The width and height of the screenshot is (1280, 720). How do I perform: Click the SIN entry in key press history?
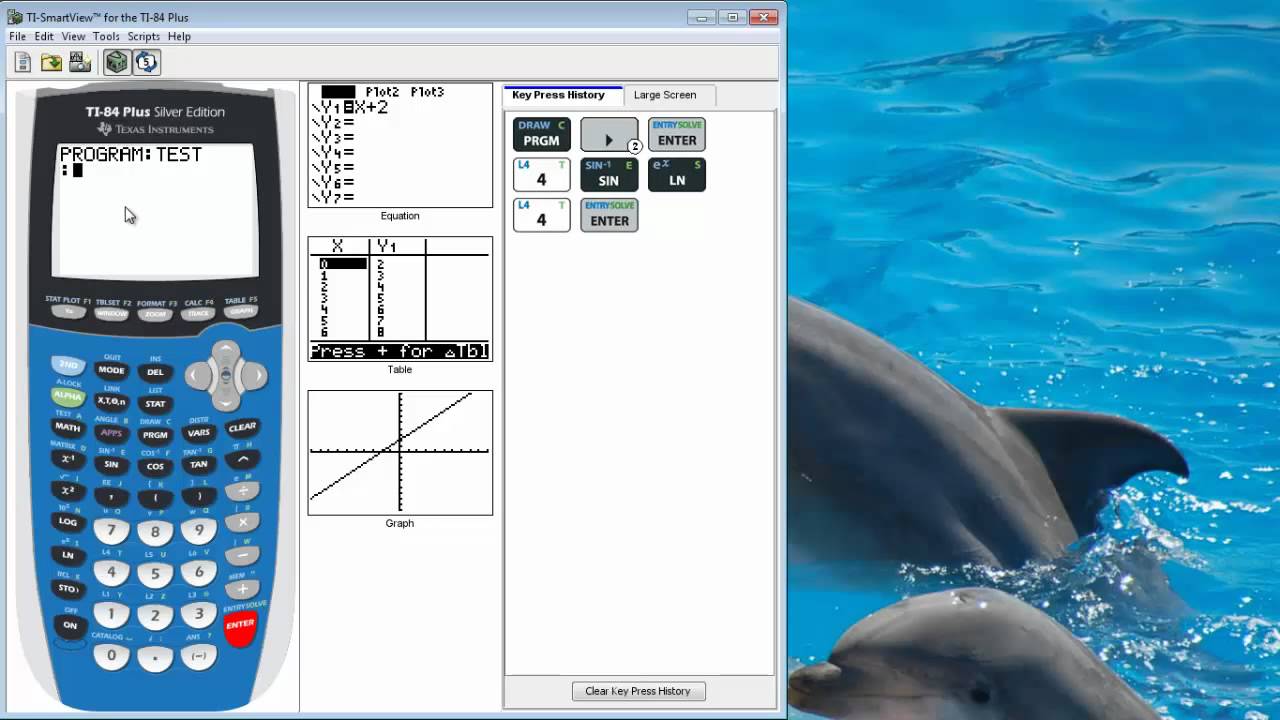coord(609,174)
